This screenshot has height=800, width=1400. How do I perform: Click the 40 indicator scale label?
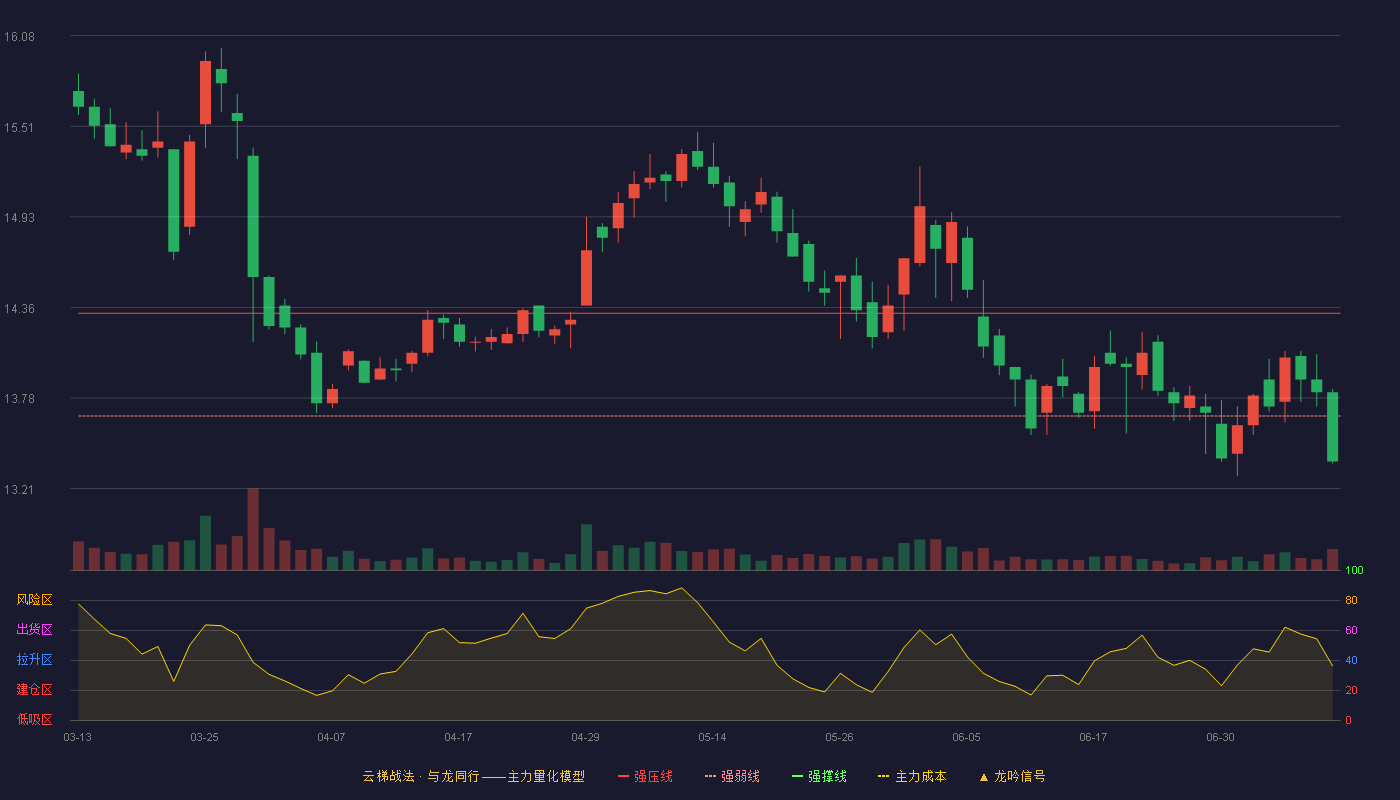pyautogui.click(x=1351, y=660)
